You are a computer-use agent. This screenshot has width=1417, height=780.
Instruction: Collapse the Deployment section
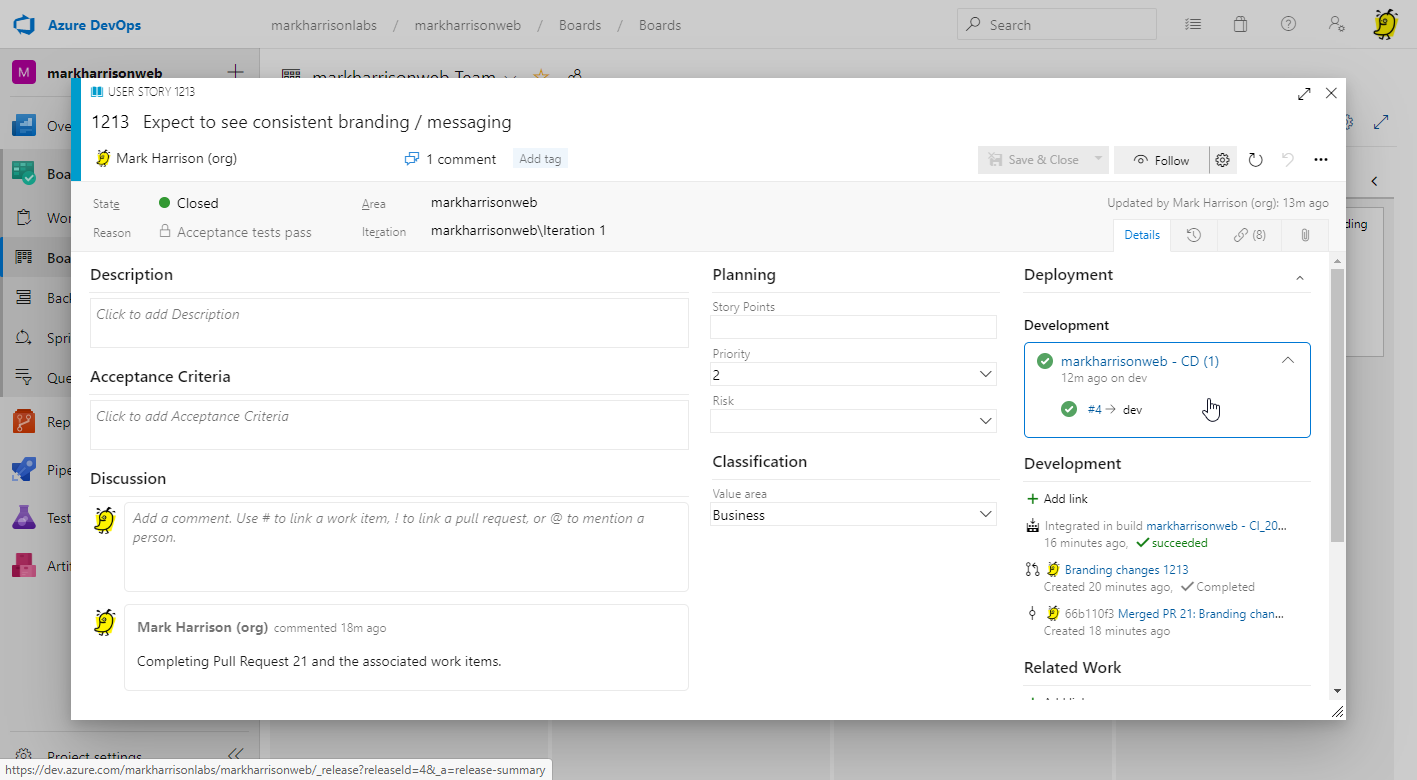click(1300, 277)
